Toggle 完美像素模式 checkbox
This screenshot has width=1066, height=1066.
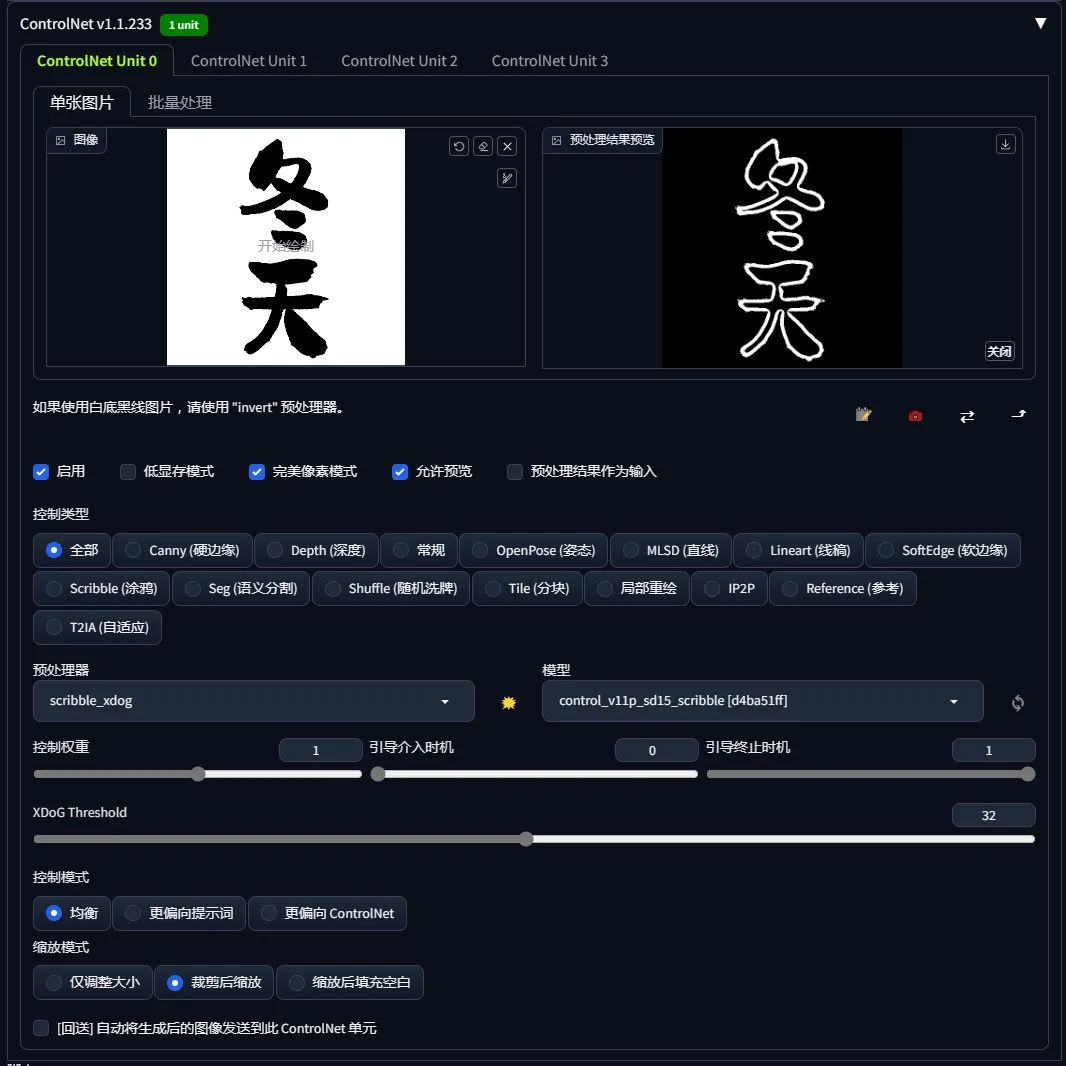click(x=256, y=472)
